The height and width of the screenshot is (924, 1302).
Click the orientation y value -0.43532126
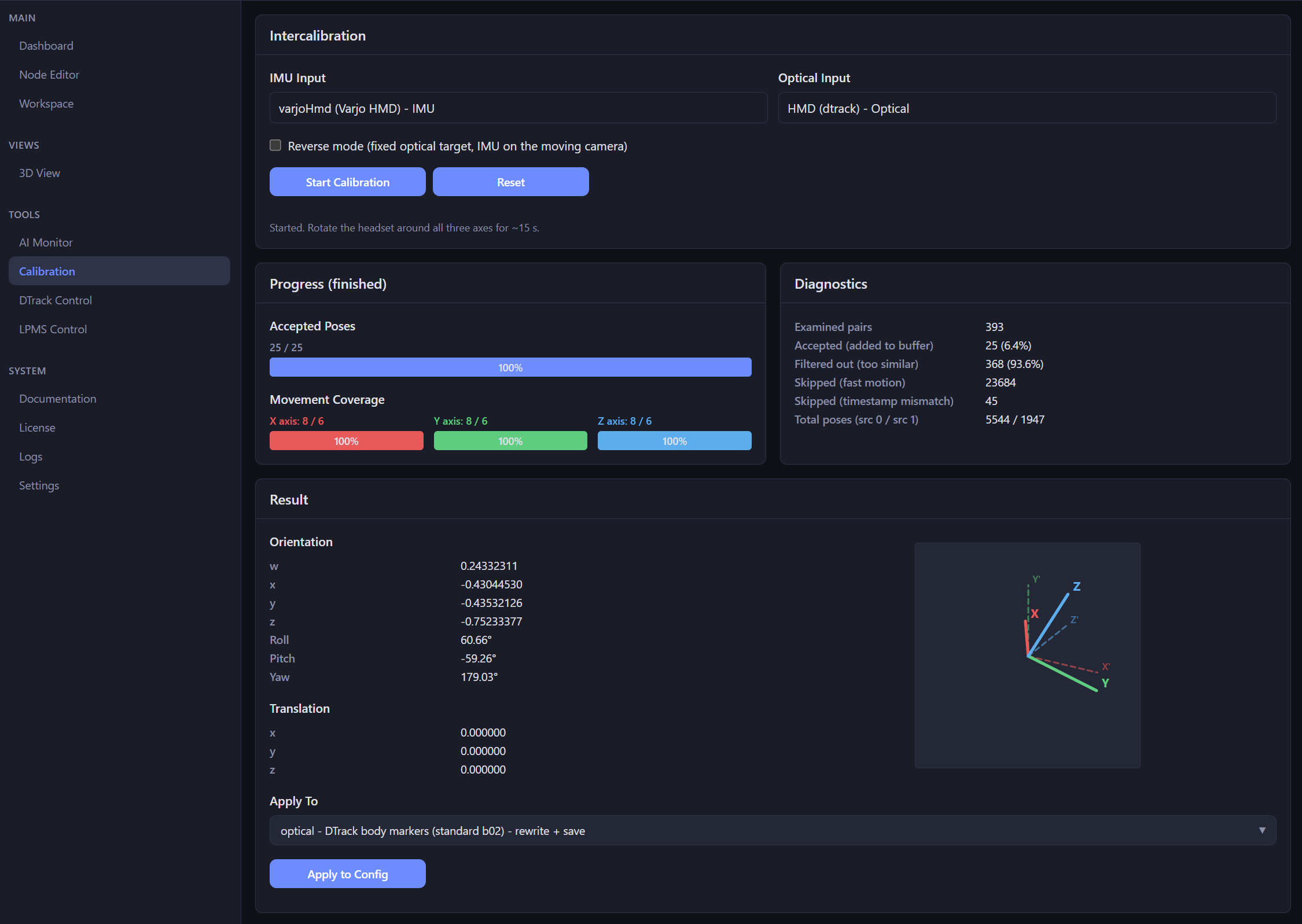click(x=491, y=603)
